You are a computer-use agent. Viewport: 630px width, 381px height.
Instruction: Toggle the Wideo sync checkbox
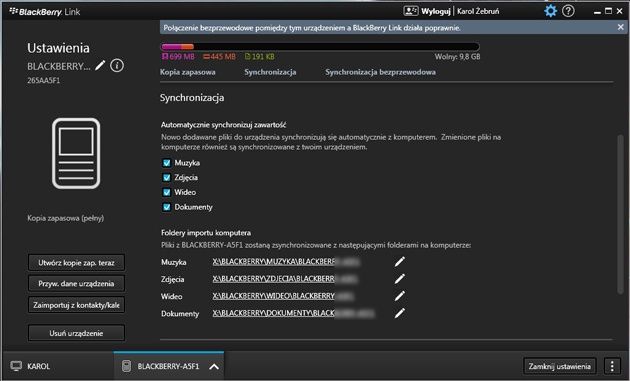click(x=166, y=192)
